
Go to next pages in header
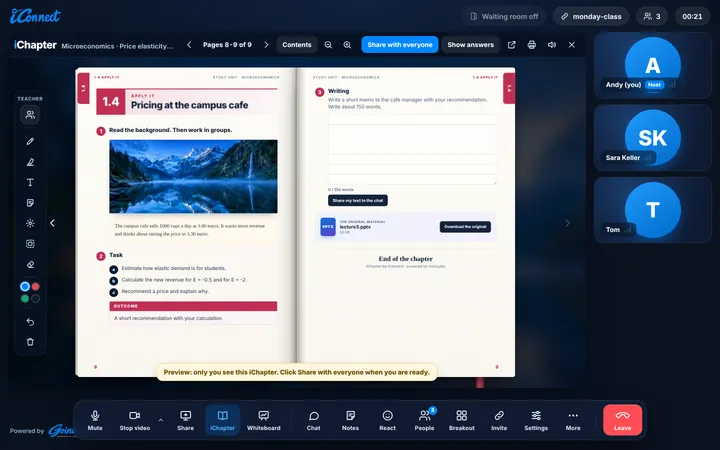click(266, 45)
